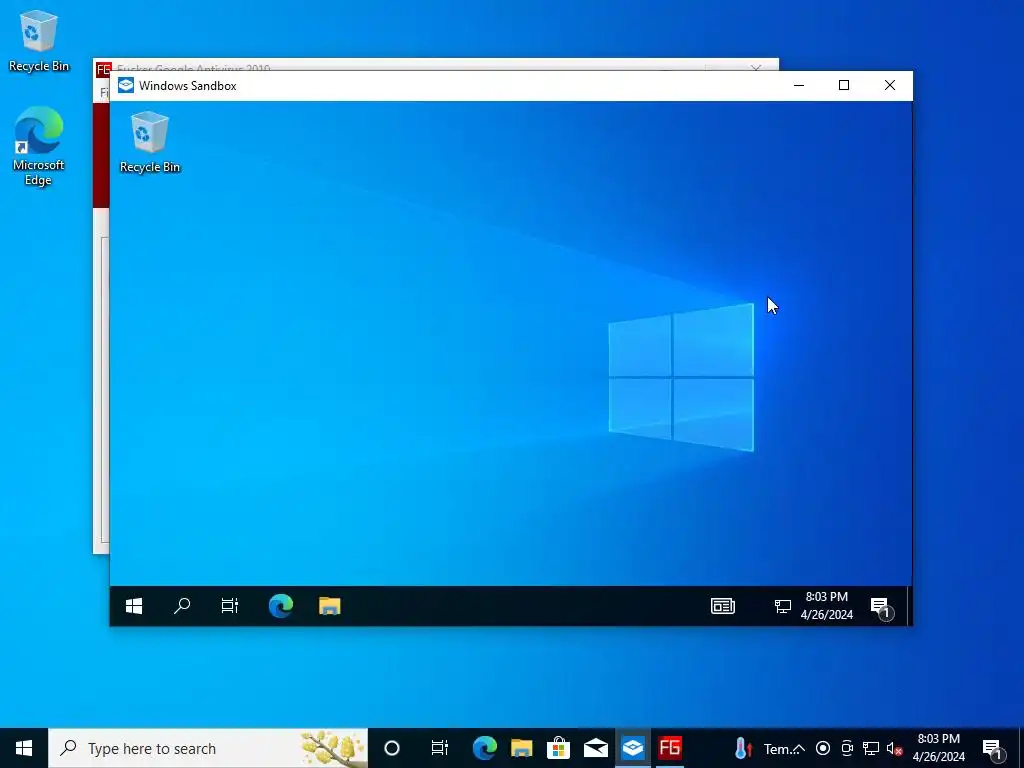Switch to Windows Sandbox taskbar button
1024x768 pixels.
[633, 748]
